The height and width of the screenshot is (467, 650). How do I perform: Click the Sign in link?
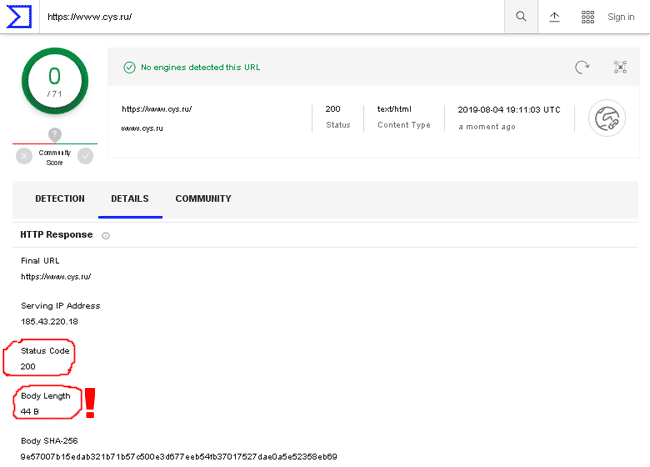coord(621,17)
